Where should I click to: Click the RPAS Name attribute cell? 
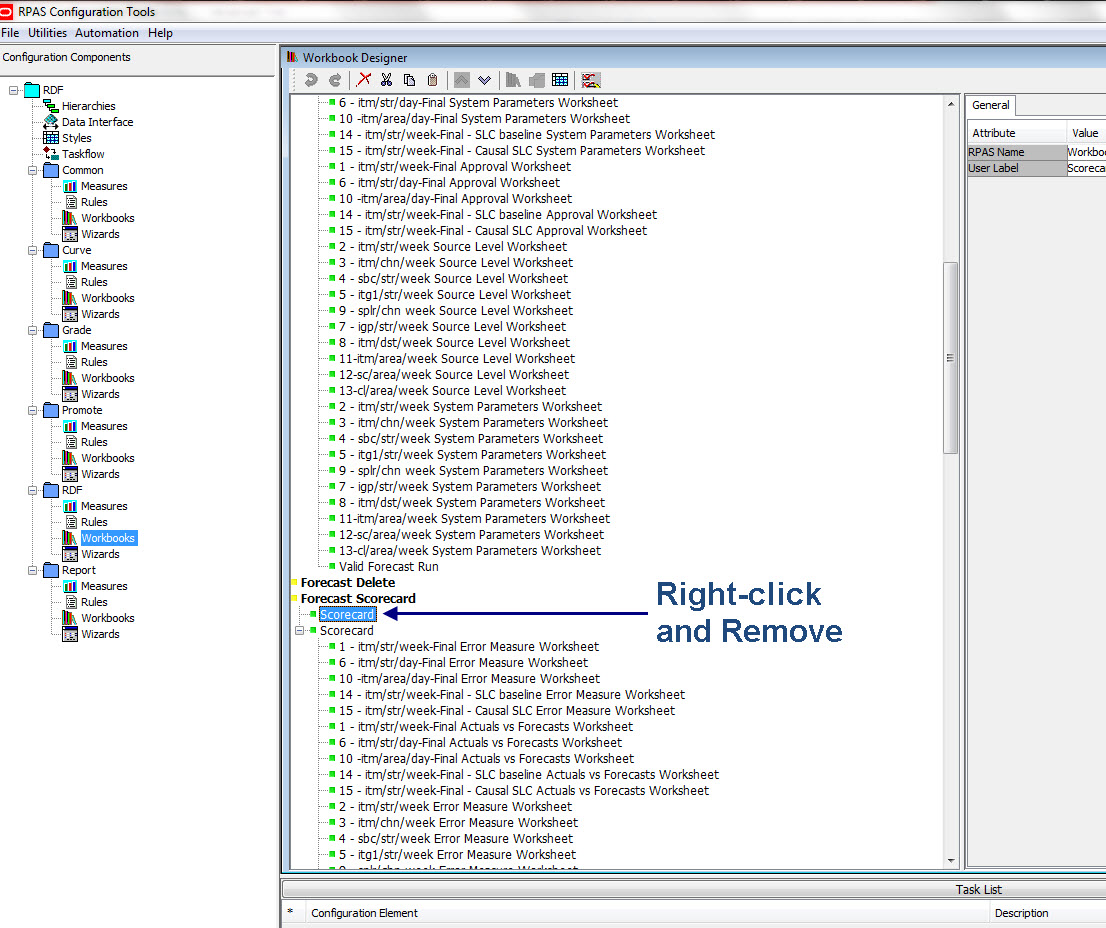1016,152
